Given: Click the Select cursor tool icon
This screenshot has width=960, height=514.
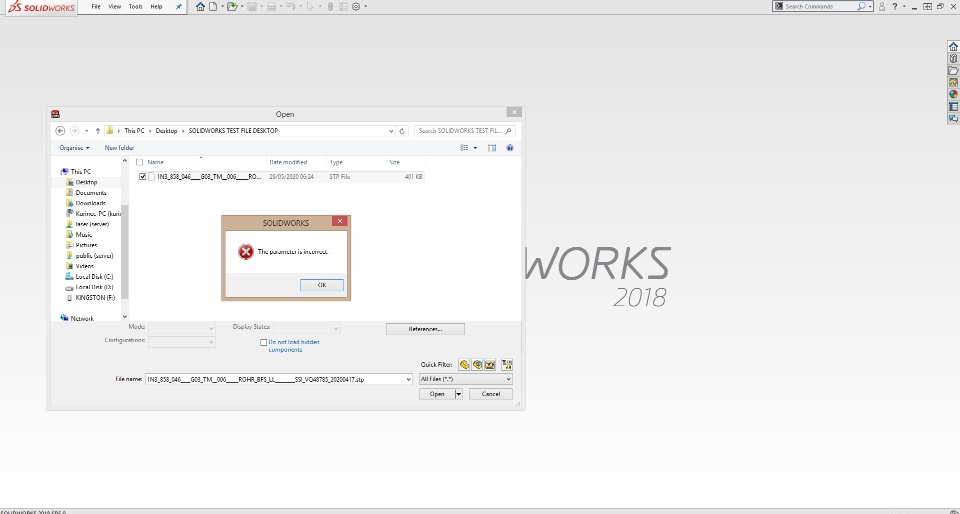Looking at the screenshot, I should pyautogui.click(x=310, y=6).
